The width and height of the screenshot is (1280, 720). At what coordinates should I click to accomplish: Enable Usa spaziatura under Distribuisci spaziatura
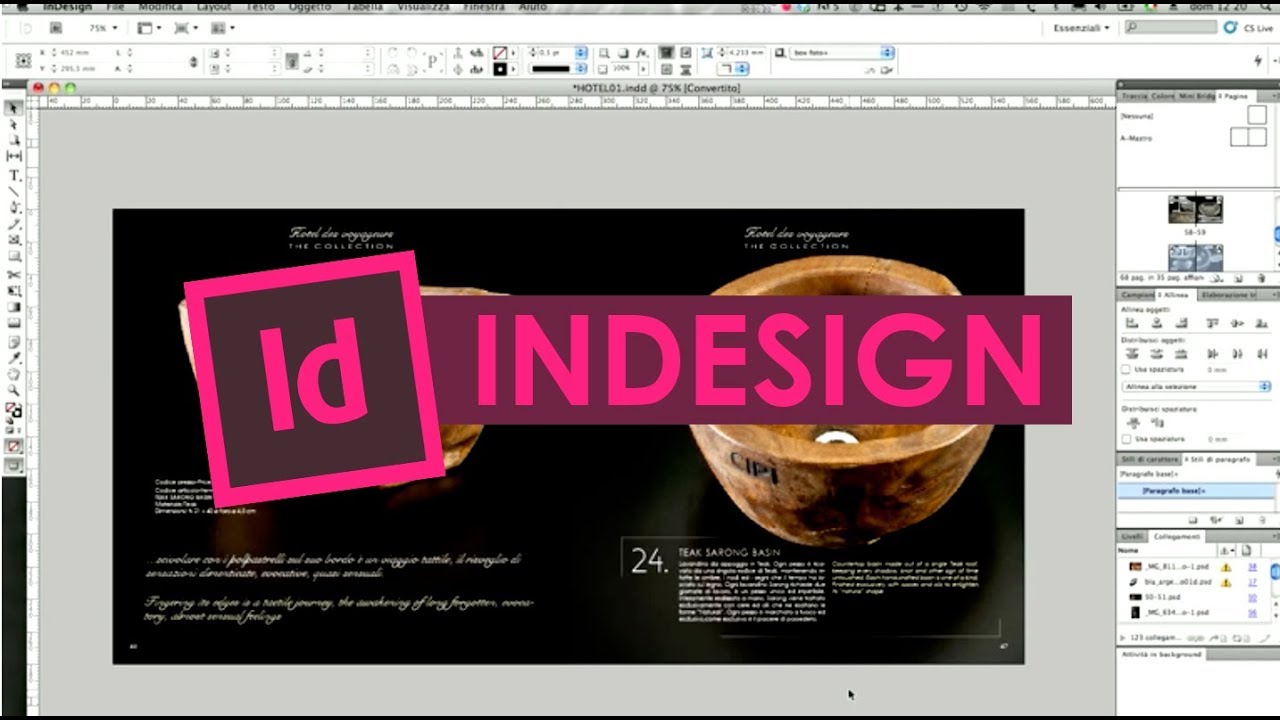(1127, 438)
